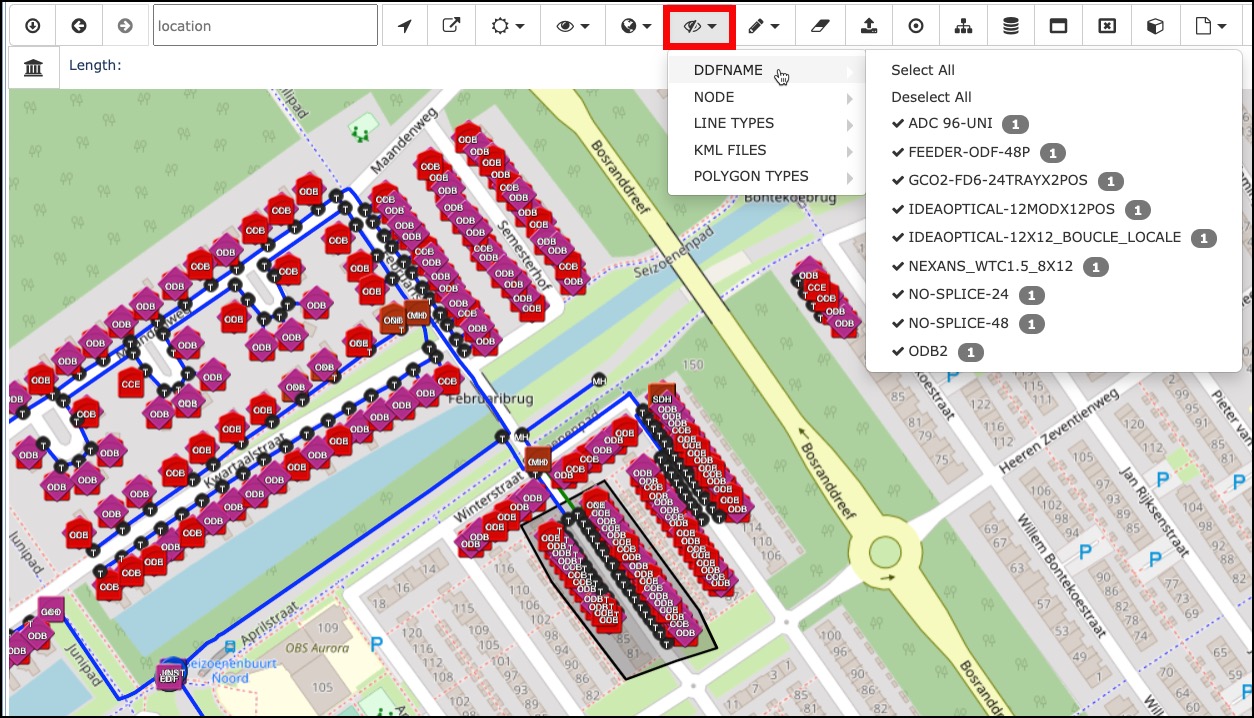Image resolution: width=1254 pixels, height=718 pixels.
Task: Open the pencil draw tool dropdown
Action: coord(763,26)
